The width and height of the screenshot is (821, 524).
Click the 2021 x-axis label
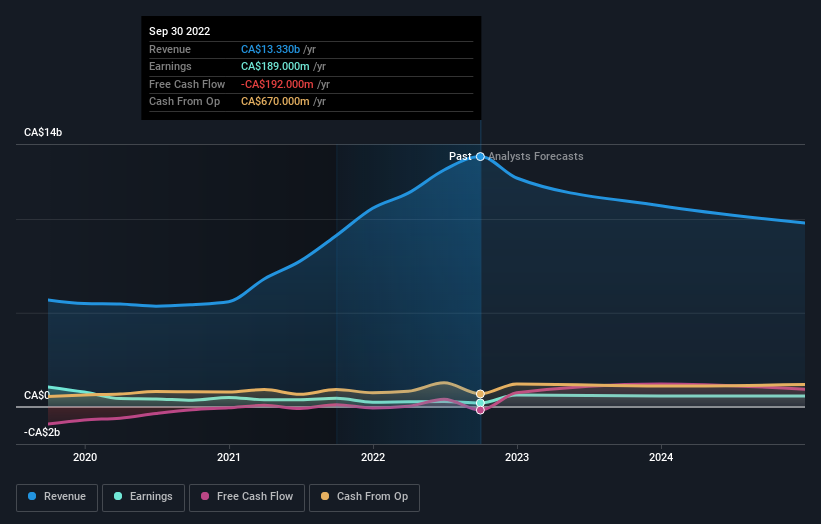[x=229, y=457]
